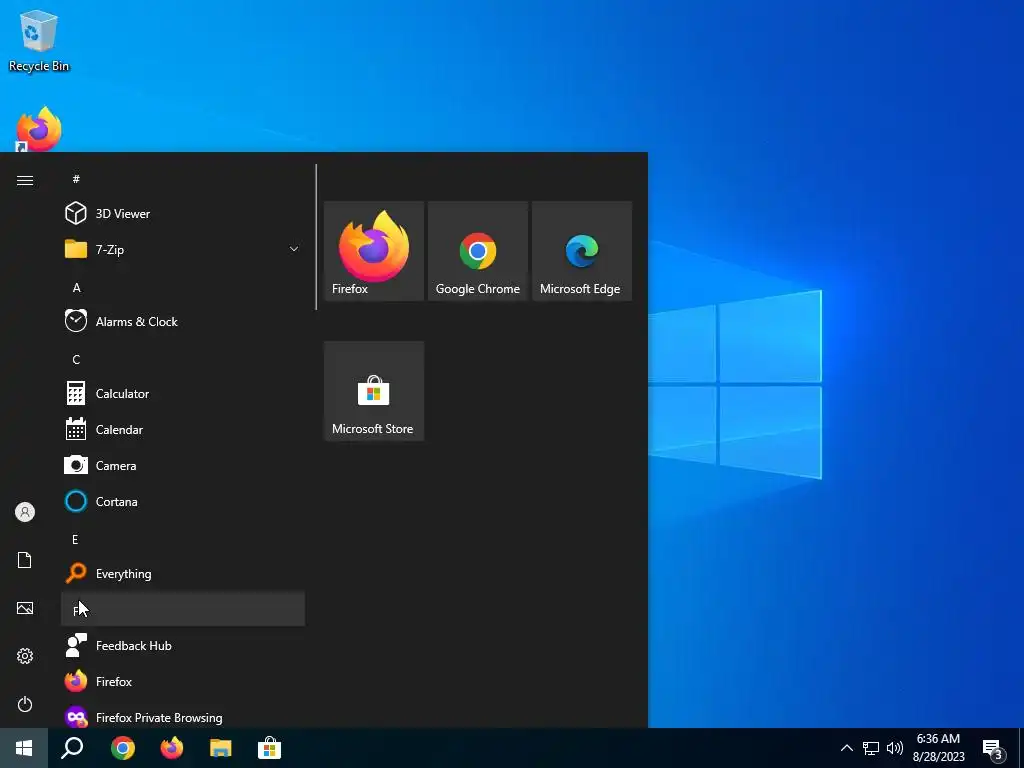Open 3D Viewer from the app list
This screenshot has width=1024, height=768.
[183, 214]
